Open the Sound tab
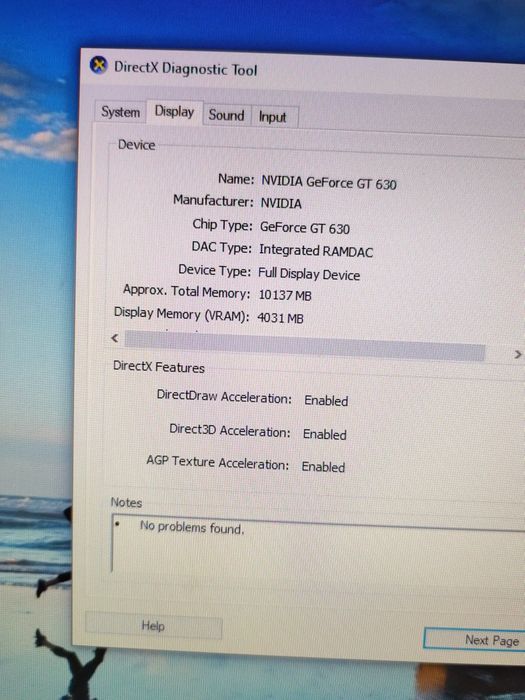Image resolution: width=525 pixels, height=700 pixels. click(226, 115)
